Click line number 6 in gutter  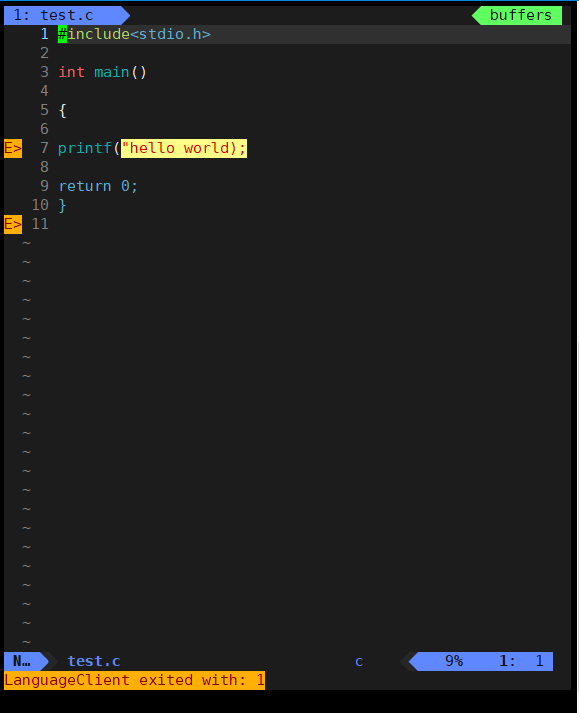[44, 129]
